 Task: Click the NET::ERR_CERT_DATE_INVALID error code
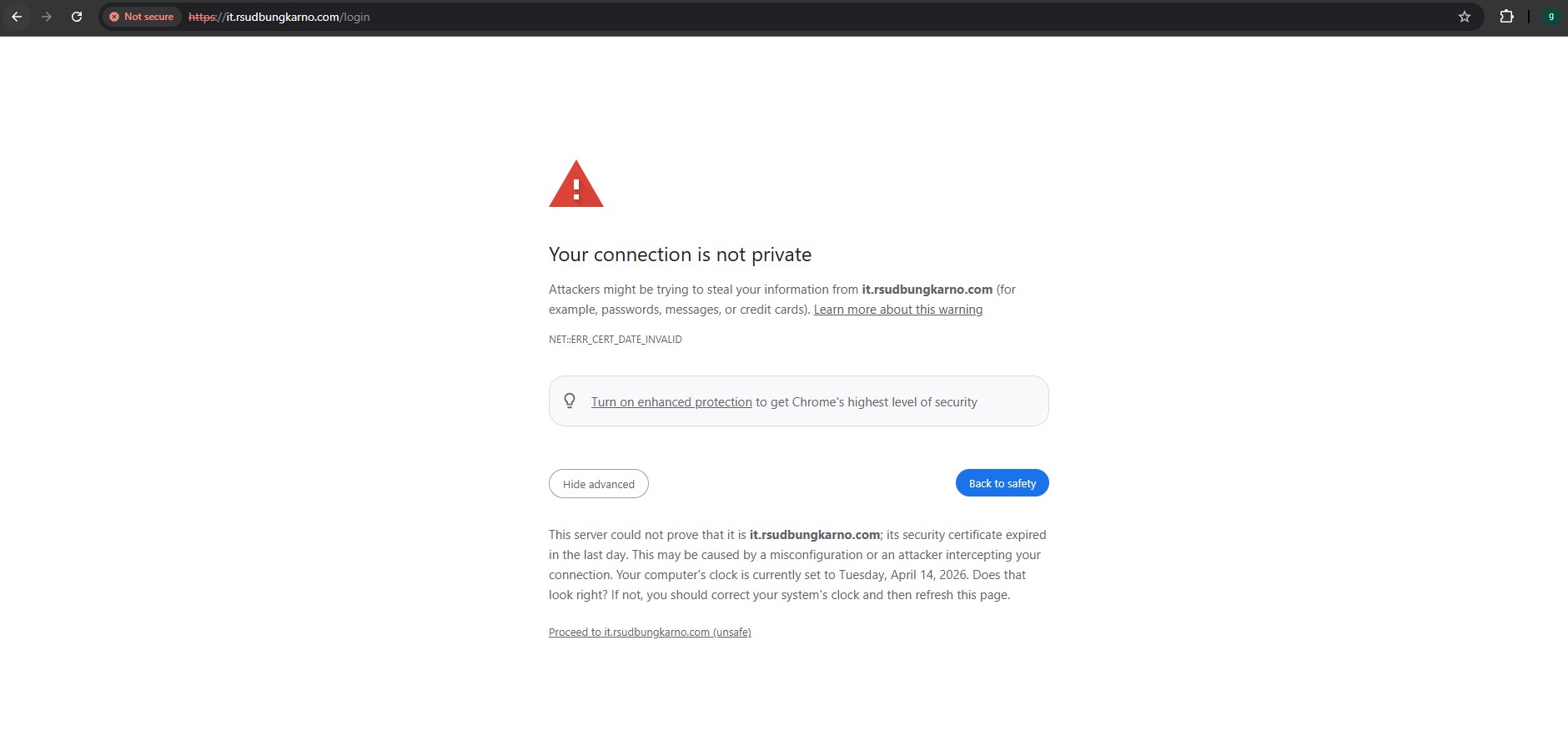tap(616, 340)
